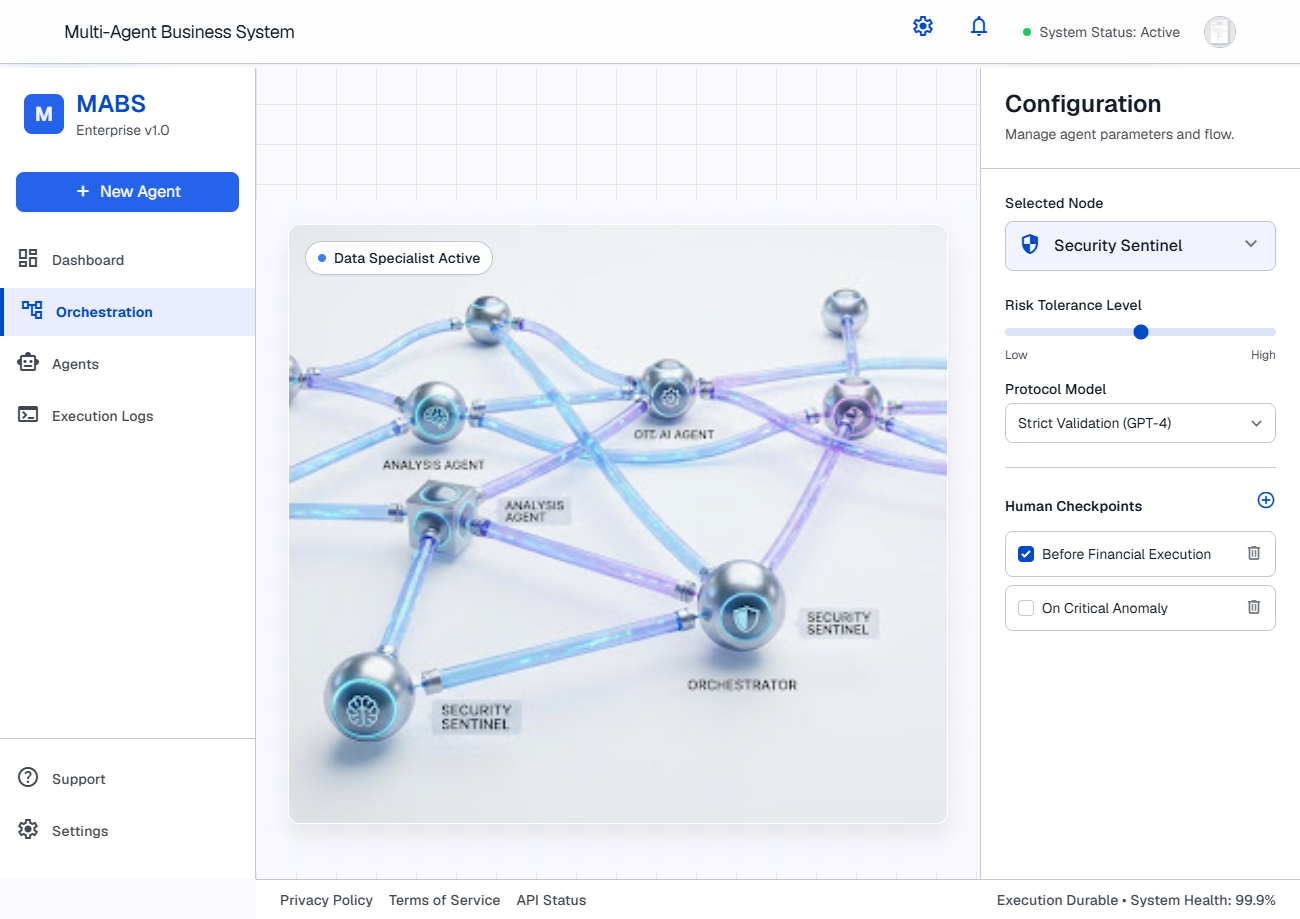View Execution Logs
The height and width of the screenshot is (919, 1300).
coord(127,416)
